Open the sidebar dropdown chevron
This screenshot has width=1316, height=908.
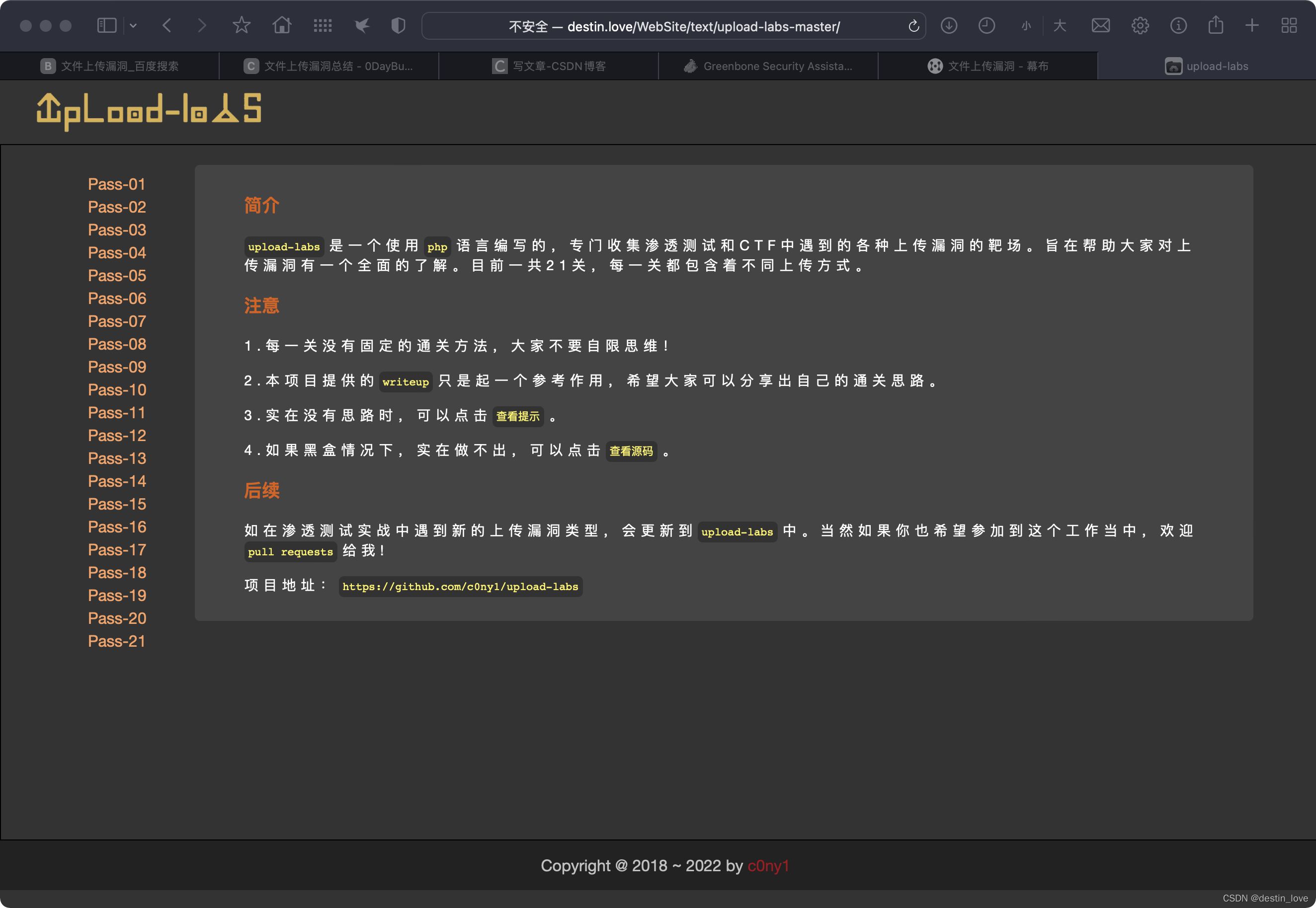point(133,26)
